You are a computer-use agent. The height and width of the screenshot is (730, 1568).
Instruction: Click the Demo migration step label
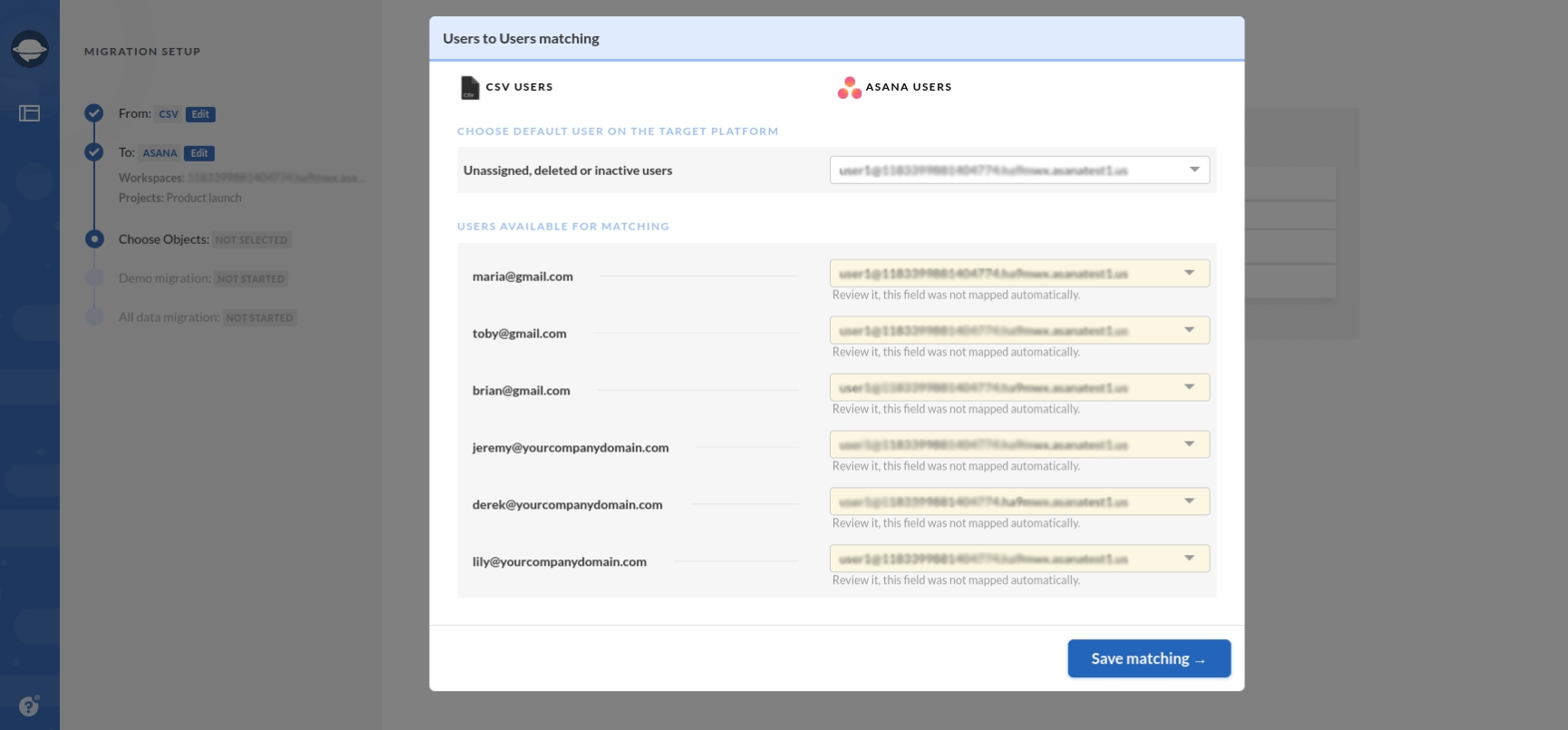click(x=164, y=278)
